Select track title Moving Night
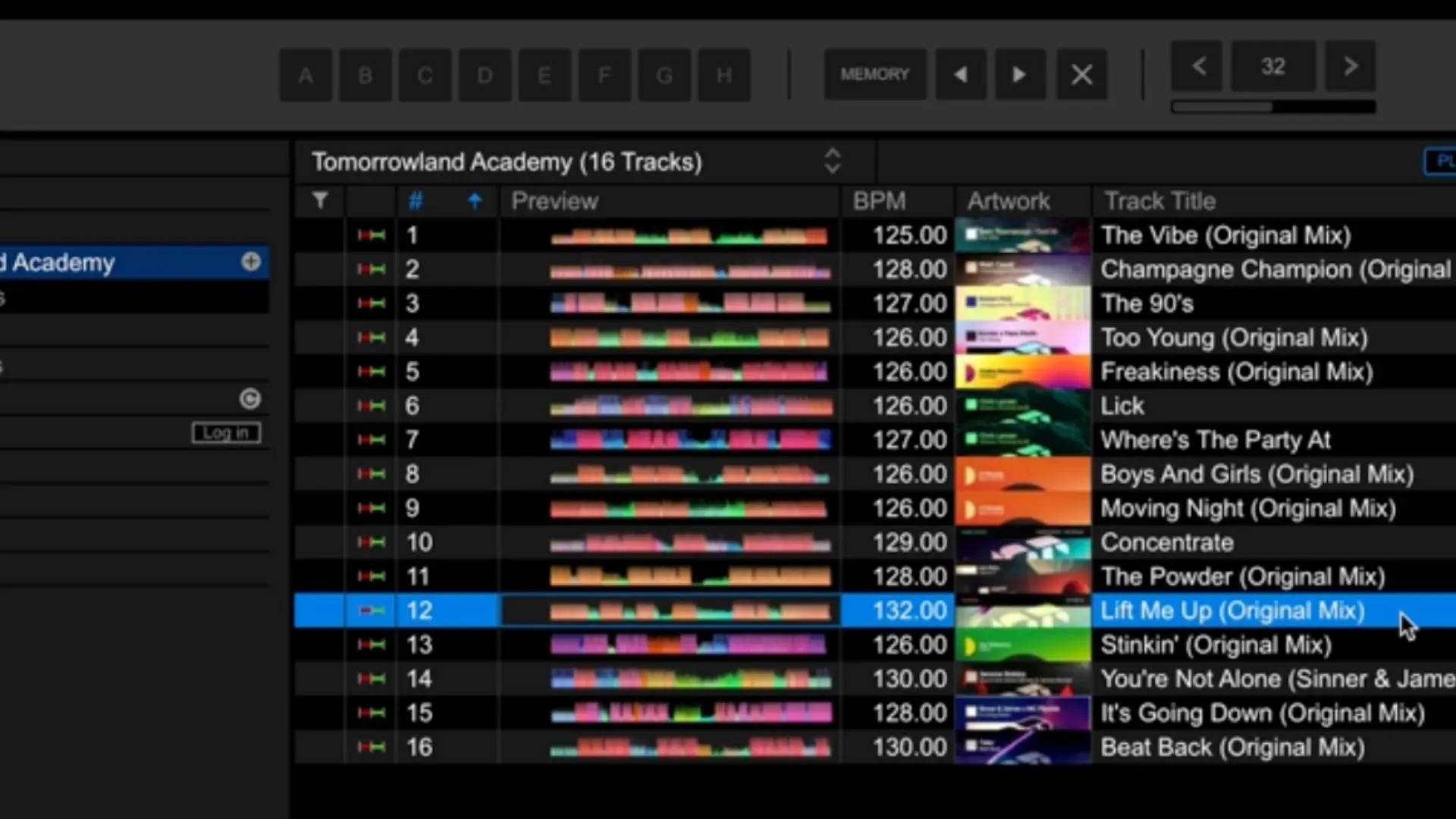Viewport: 1456px width, 819px height. (x=1248, y=508)
